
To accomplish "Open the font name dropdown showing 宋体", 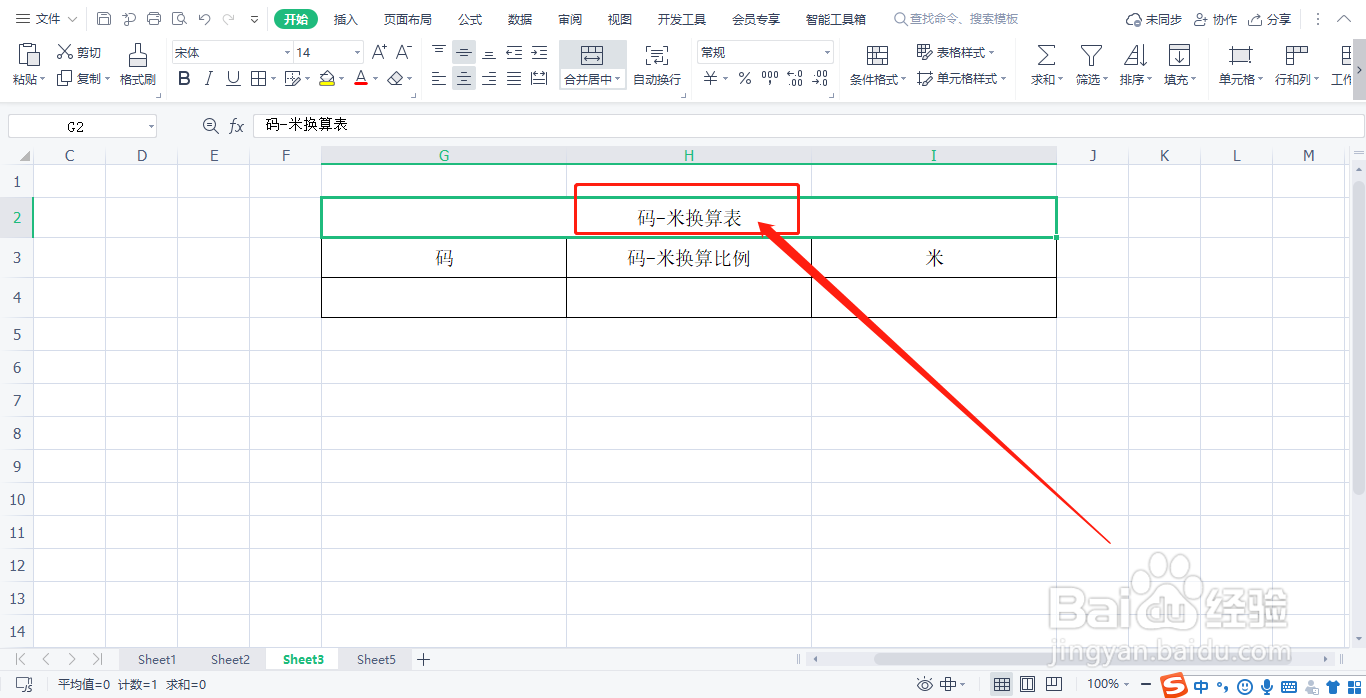I will (287, 51).
